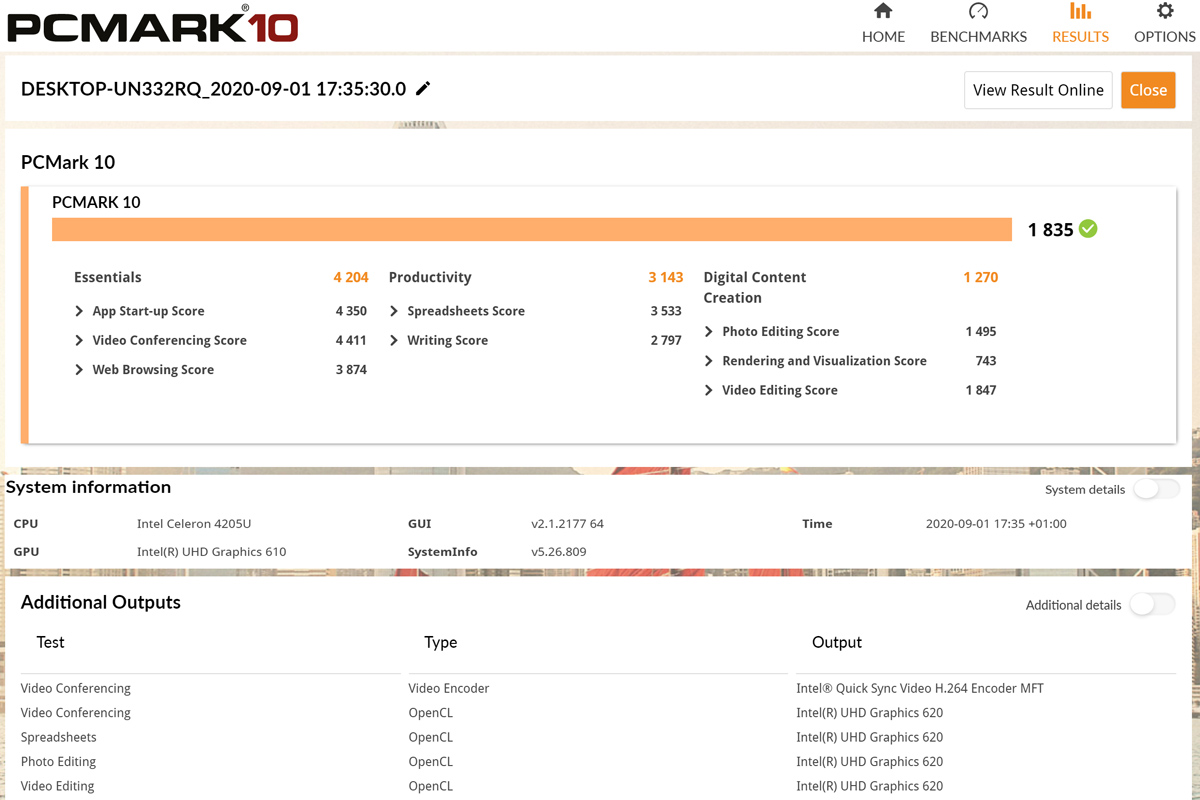Click the Essentials score 4 204

point(351,277)
